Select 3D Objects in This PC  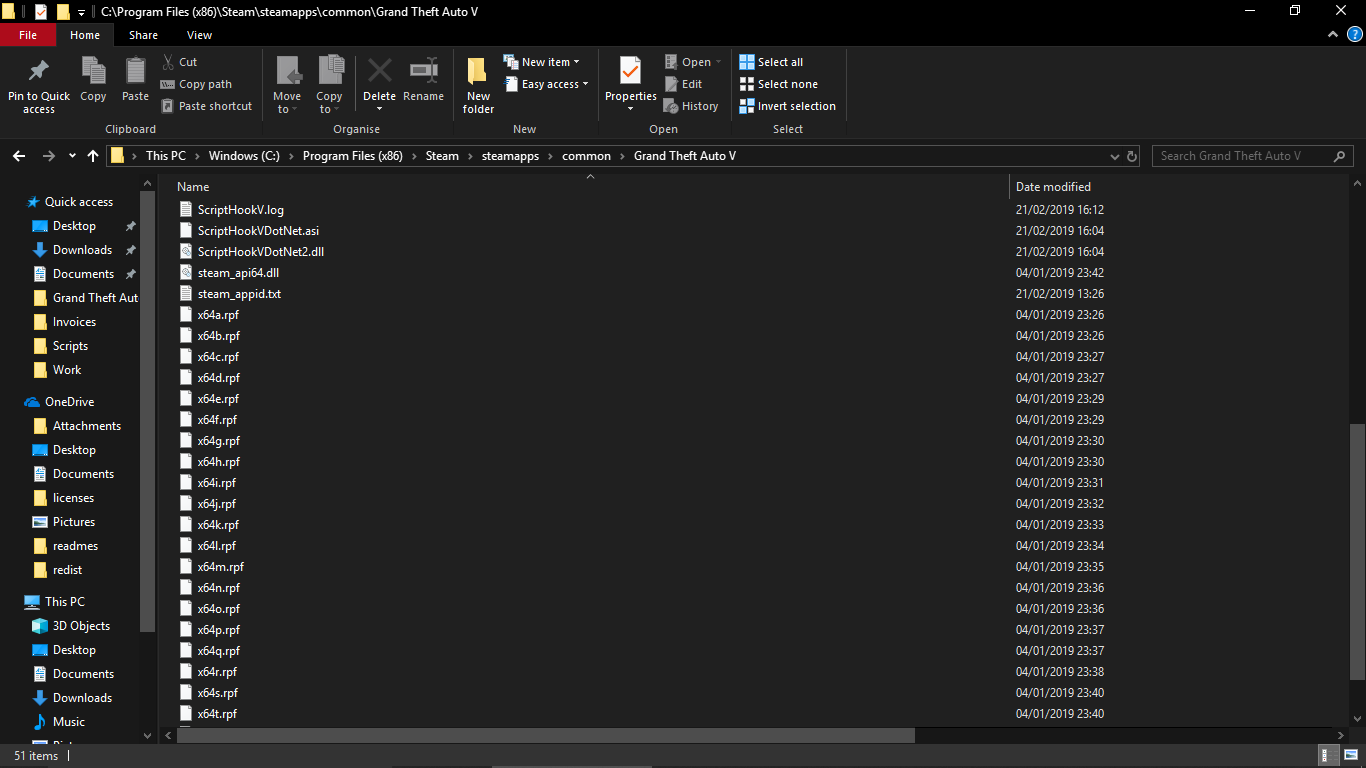81,626
